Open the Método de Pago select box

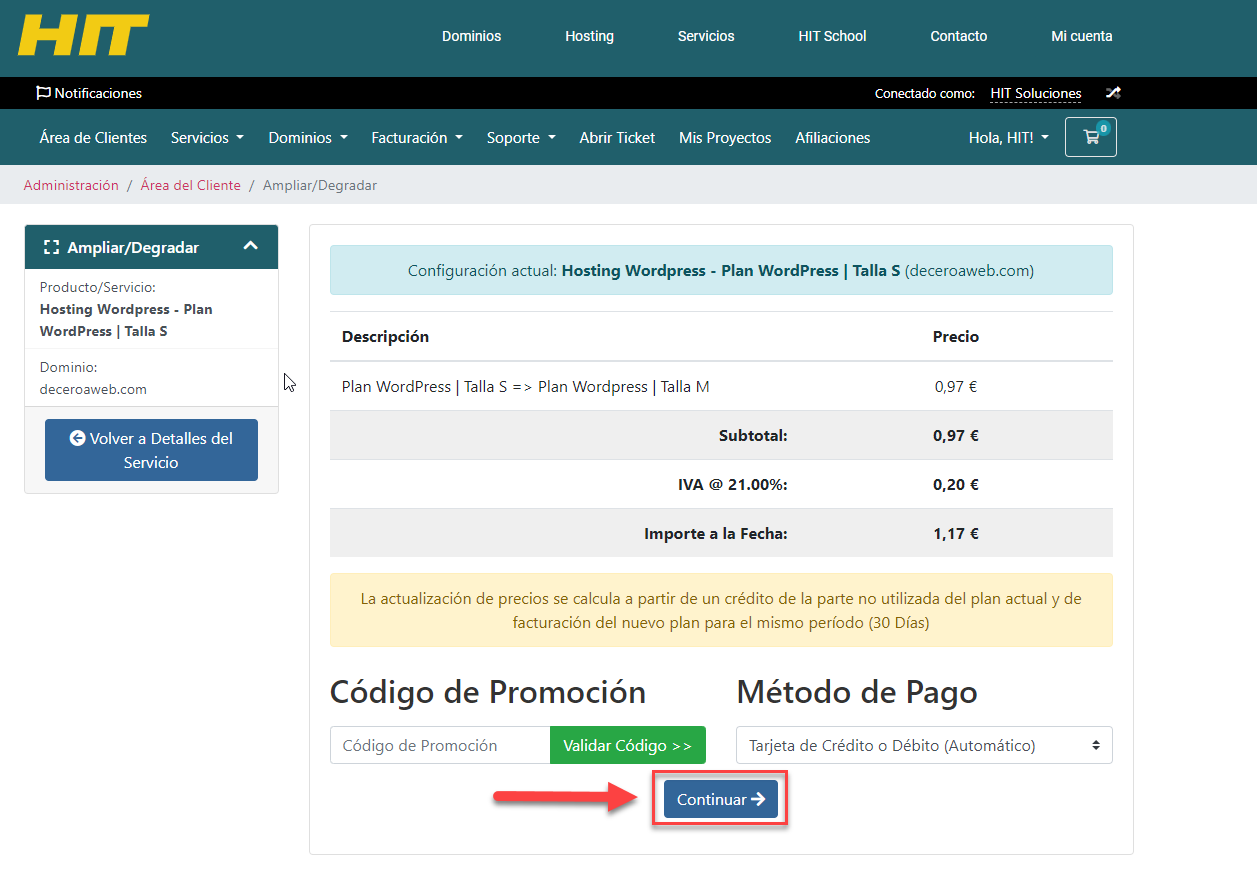(x=924, y=745)
